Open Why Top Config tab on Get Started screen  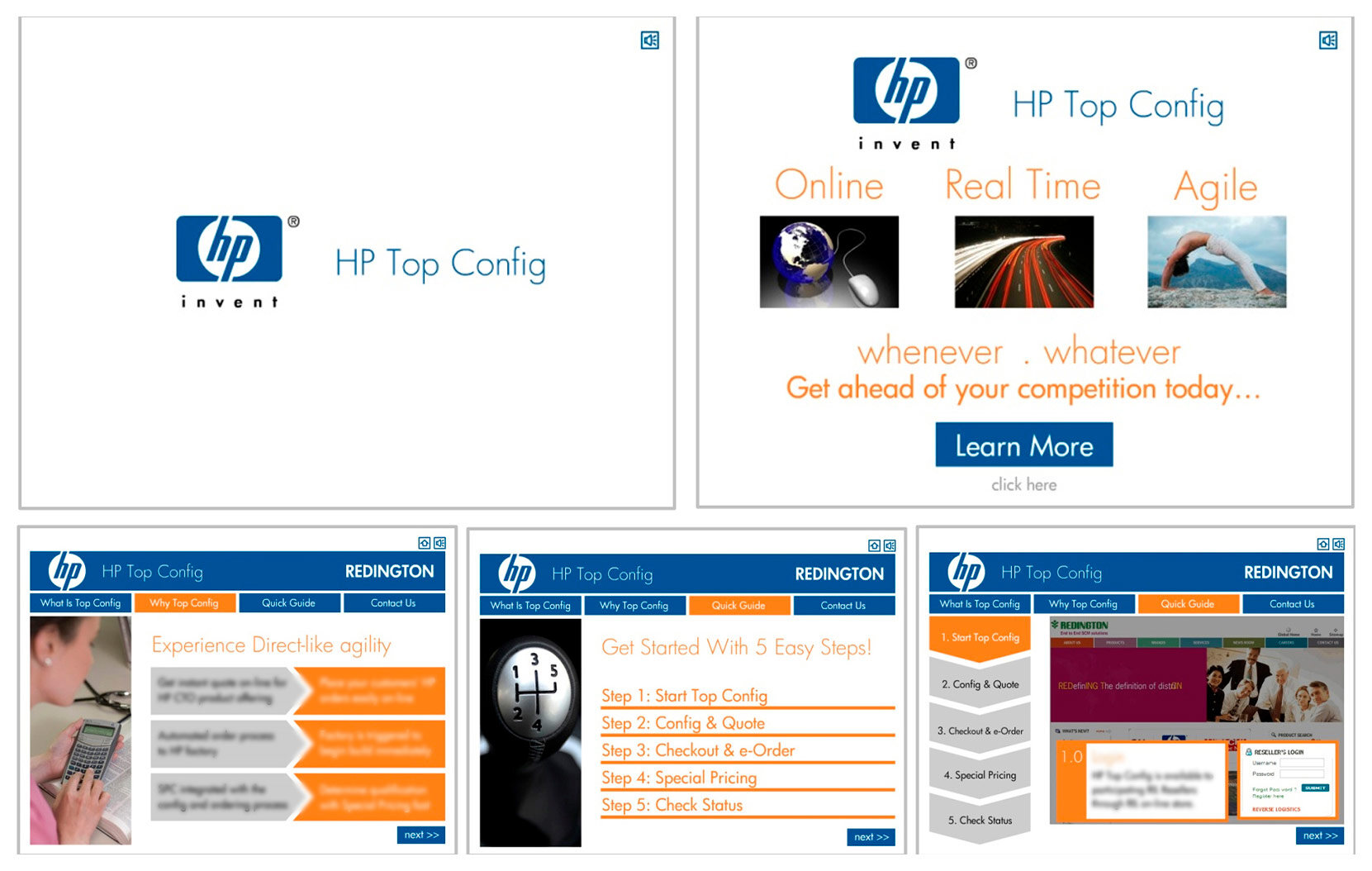pyautogui.click(x=634, y=605)
